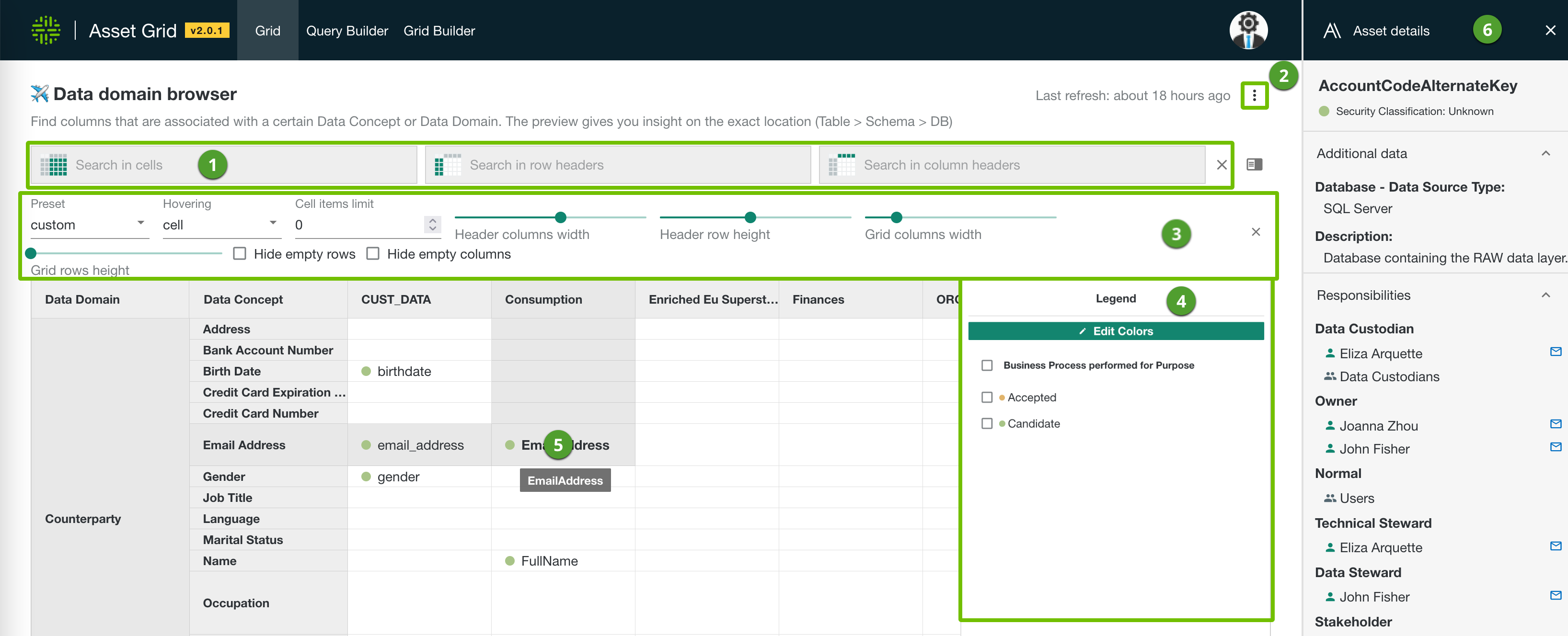Click the Finances column header

pyautogui.click(x=850, y=300)
